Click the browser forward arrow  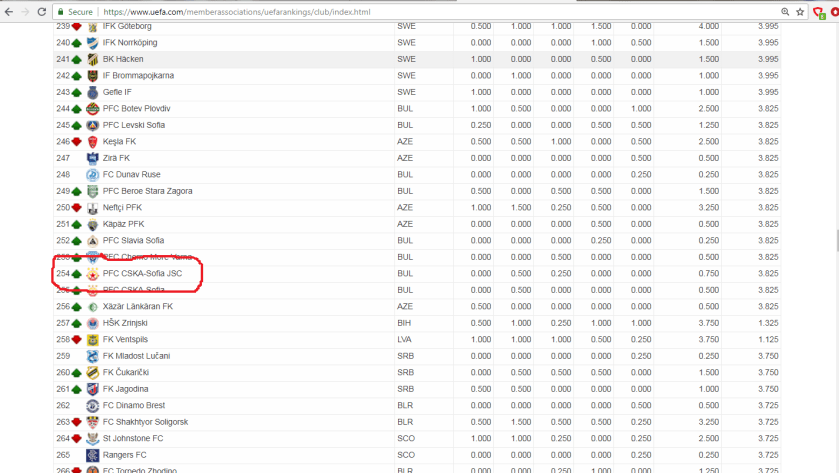click(x=25, y=11)
